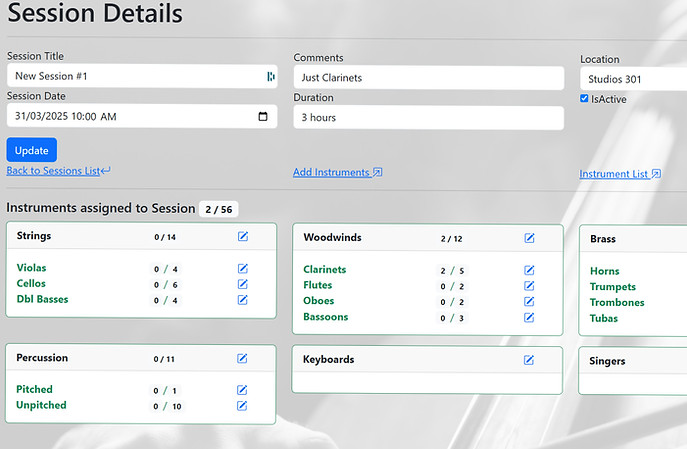
Task: Open the Instrument List link
Action: (x=620, y=174)
